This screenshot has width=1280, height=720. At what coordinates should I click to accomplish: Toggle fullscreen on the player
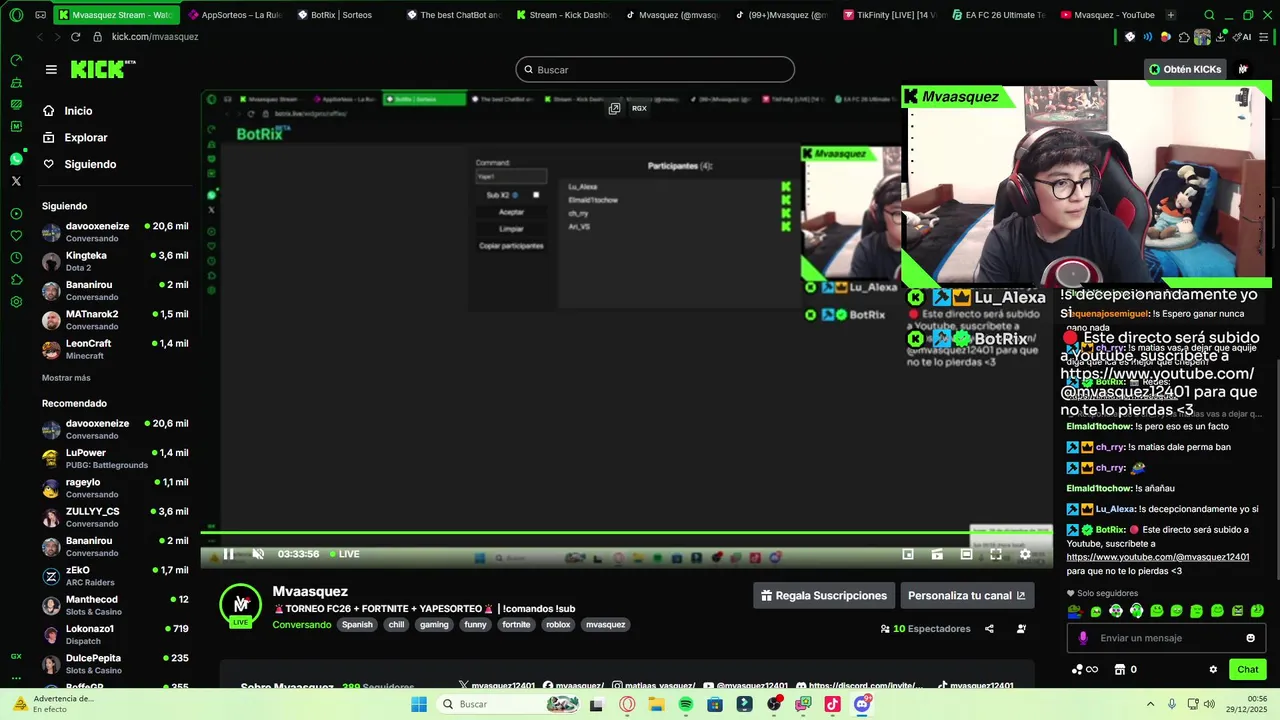[x=996, y=554]
